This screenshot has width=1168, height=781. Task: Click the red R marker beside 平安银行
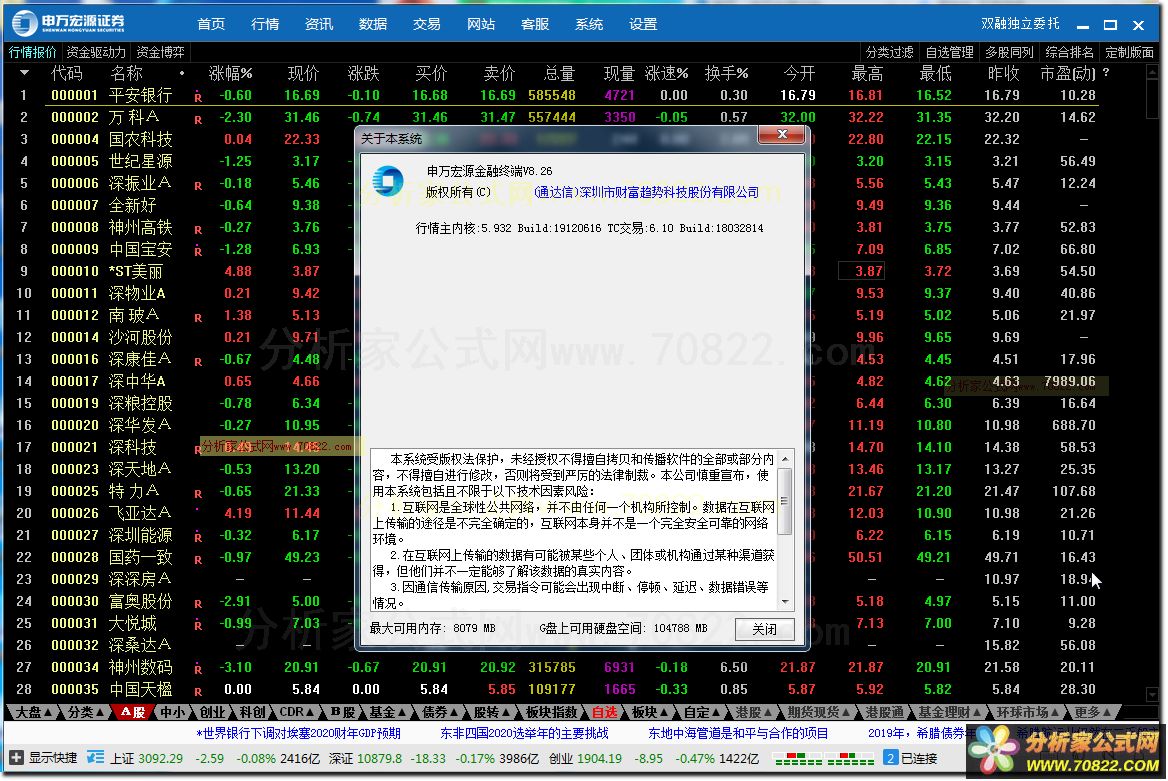[x=198, y=97]
